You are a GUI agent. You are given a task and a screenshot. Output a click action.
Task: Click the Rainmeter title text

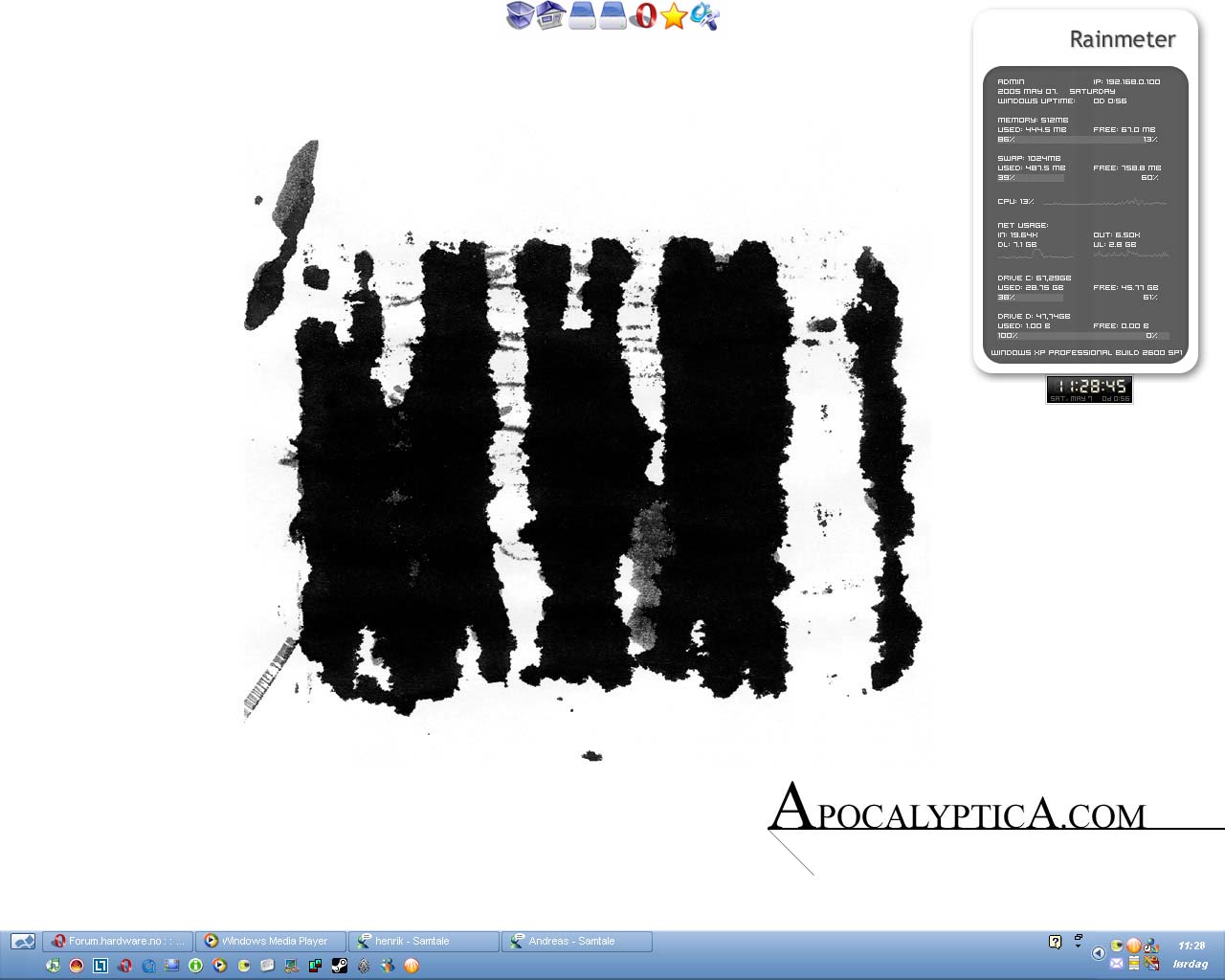1123,39
